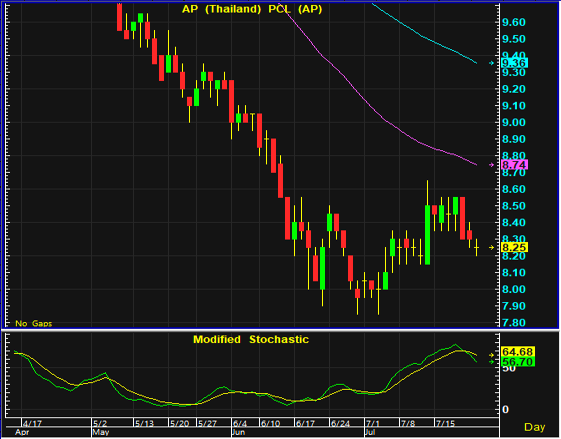Click the 9.10 price axis label
Image resolution: width=561 pixels, height=439 pixels.
[x=514, y=106]
